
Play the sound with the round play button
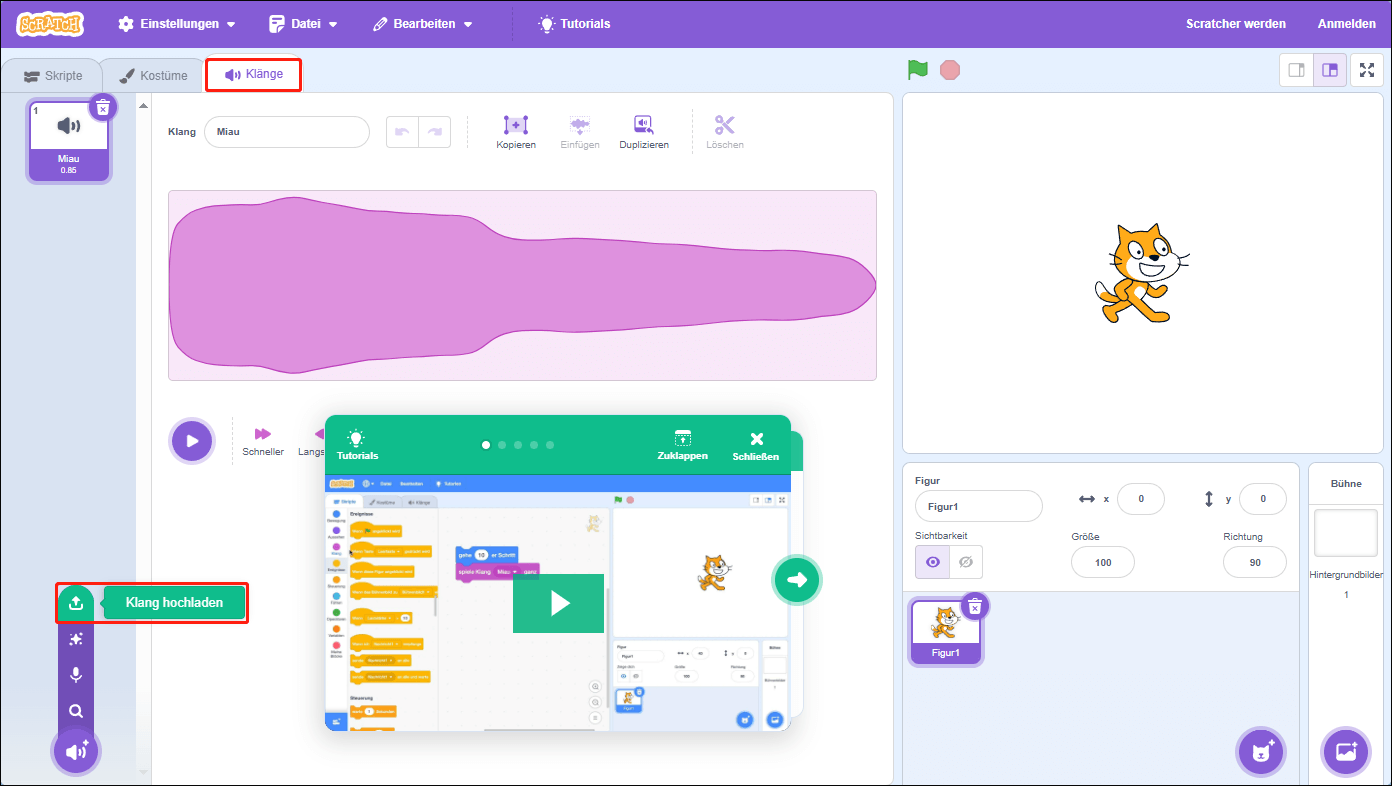tap(192, 440)
